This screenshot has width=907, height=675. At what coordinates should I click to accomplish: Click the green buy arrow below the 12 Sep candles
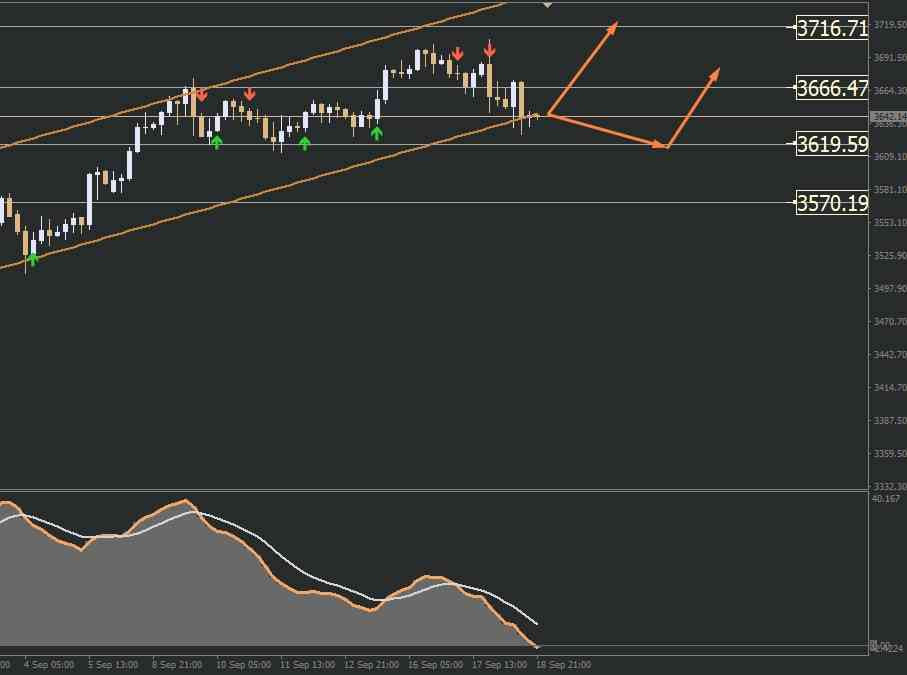point(377,134)
